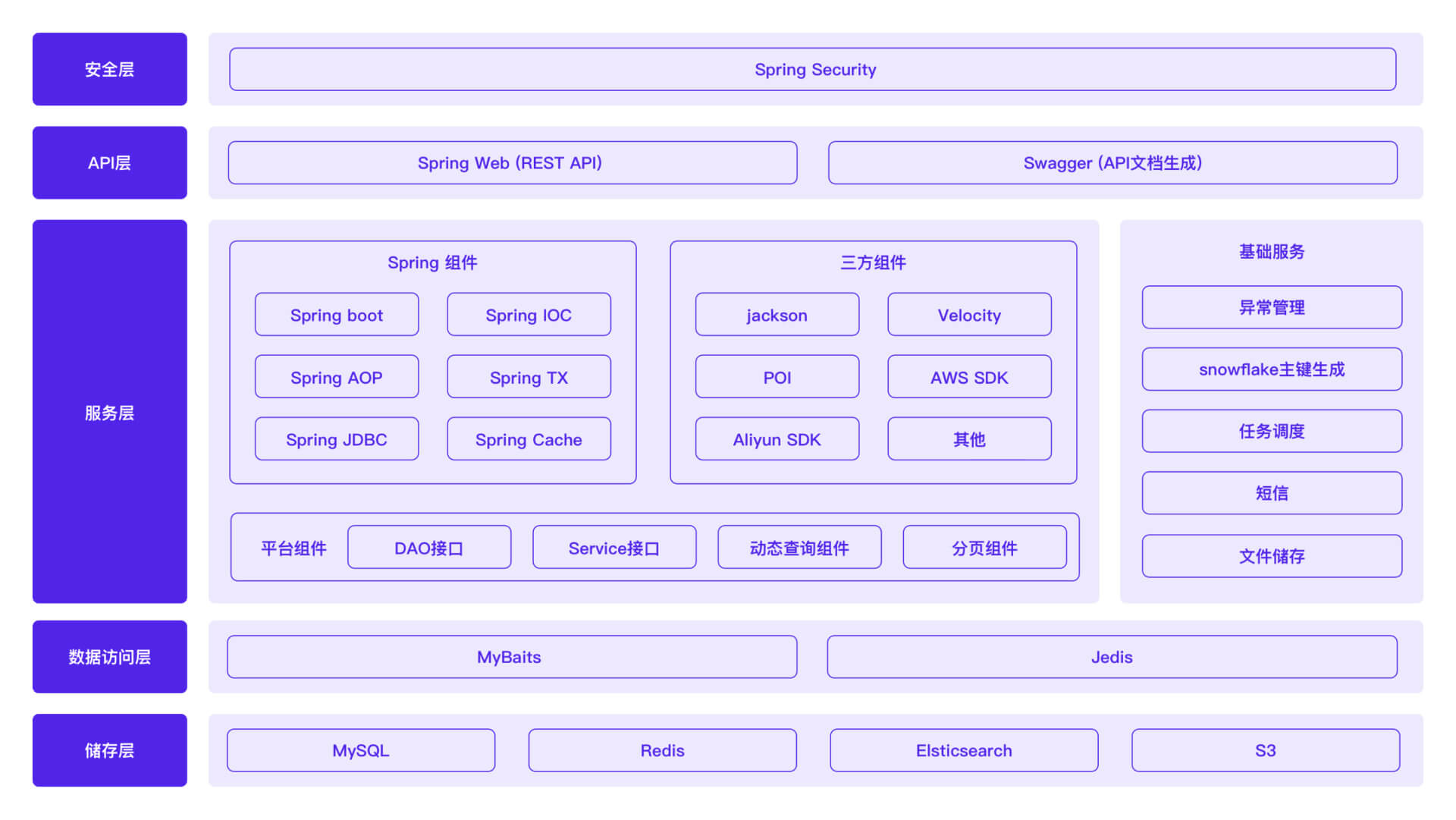Select the 文件储存 box
Image resolution: width=1456 pixels, height=820 pixels.
pos(1272,556)
